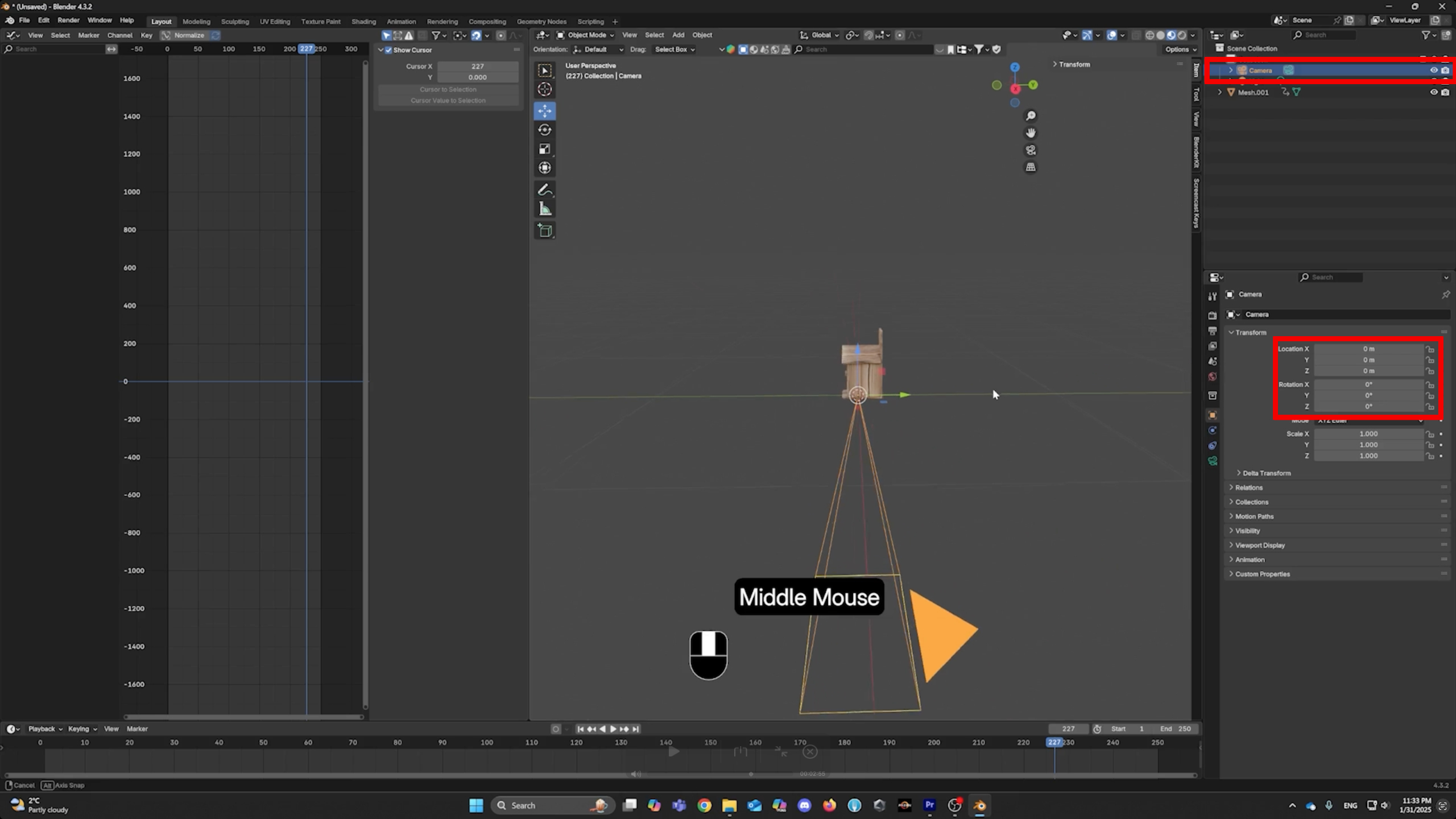Image resolution: width=1456 pixels, height=819 pixels.
Task: Select the Rotate tool in the viewport toolbar
Action: click(x=544, y=130)
